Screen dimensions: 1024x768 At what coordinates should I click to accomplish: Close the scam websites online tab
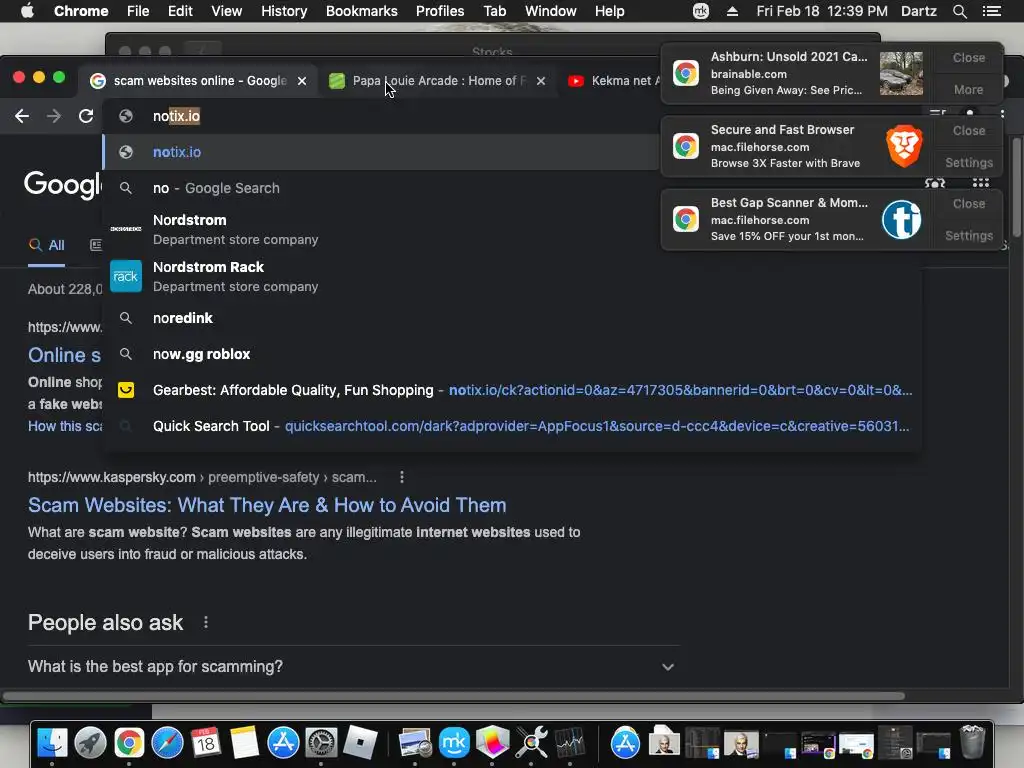pos(302,81)
